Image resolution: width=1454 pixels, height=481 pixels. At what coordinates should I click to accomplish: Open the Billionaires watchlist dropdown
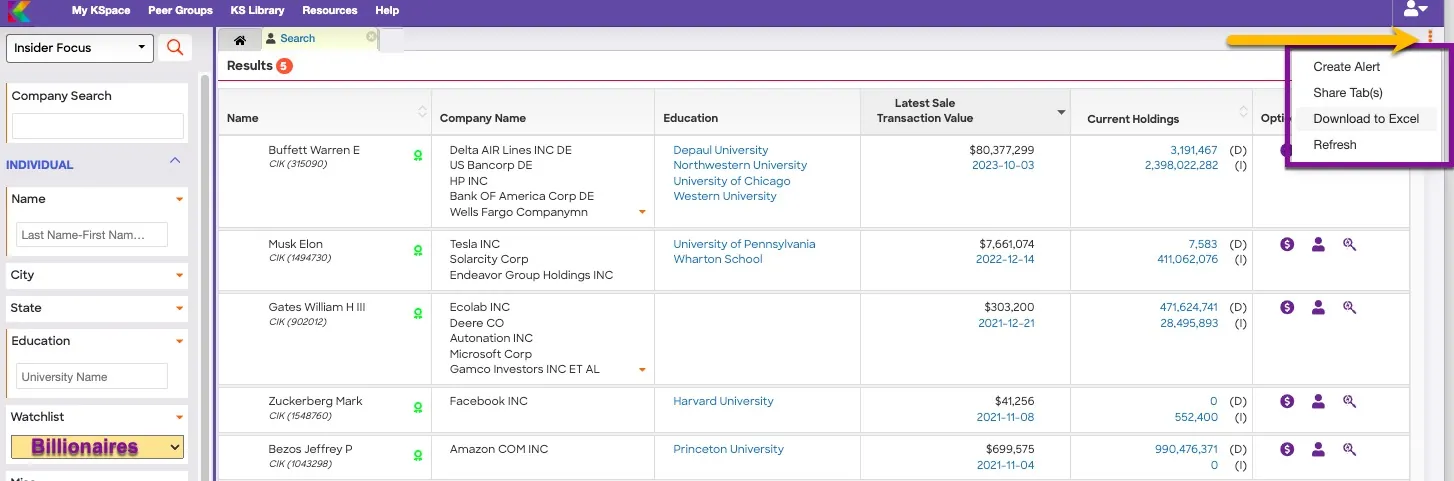point(97,447)
